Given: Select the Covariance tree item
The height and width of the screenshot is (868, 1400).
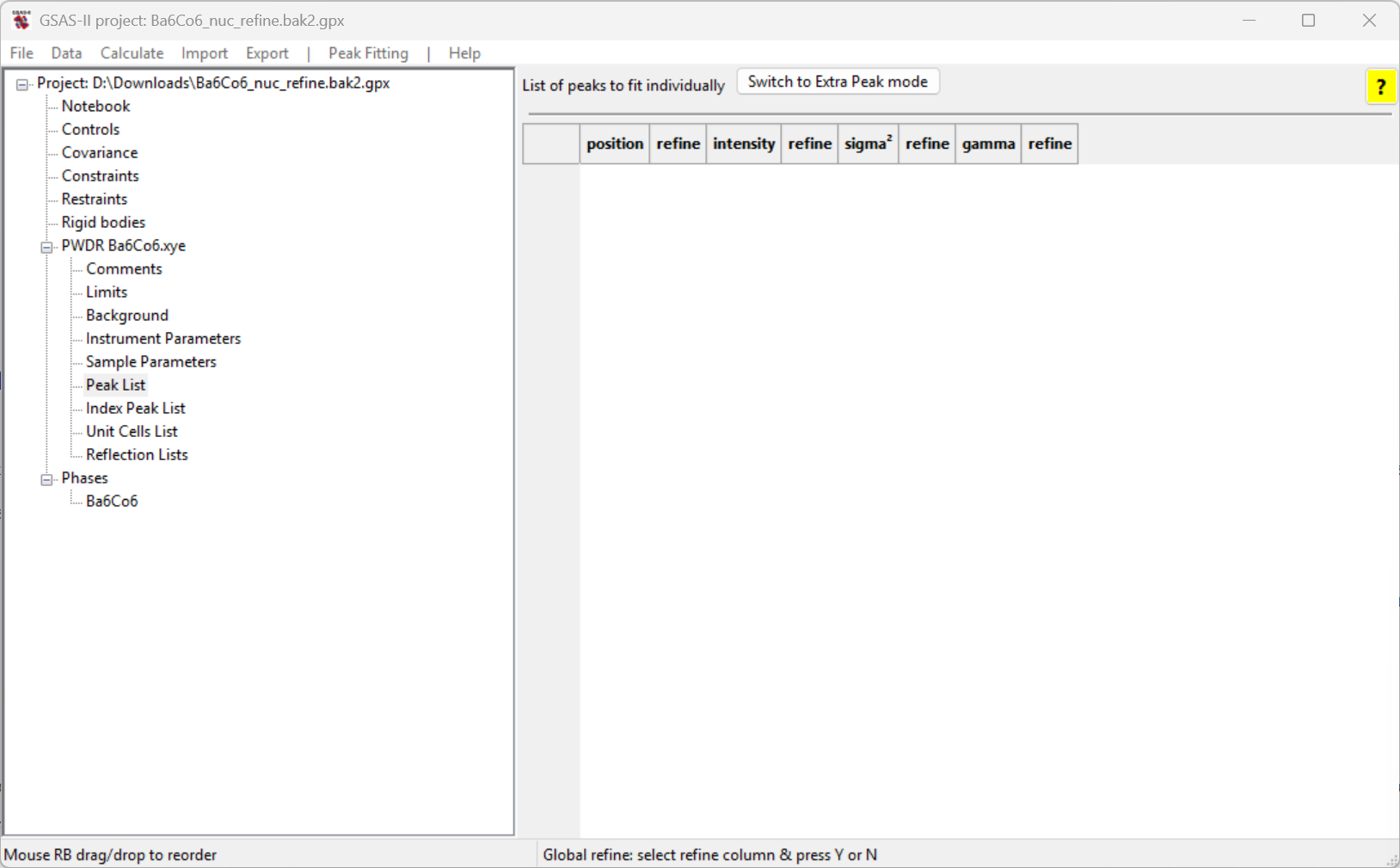Looking at the screenshot, I should (x=100, y=152).
